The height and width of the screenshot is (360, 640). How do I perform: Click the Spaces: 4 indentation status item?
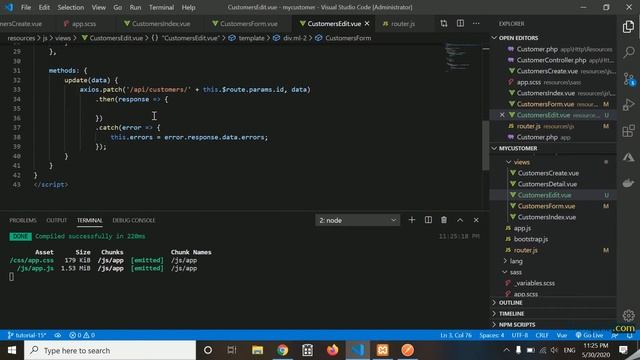491,335
